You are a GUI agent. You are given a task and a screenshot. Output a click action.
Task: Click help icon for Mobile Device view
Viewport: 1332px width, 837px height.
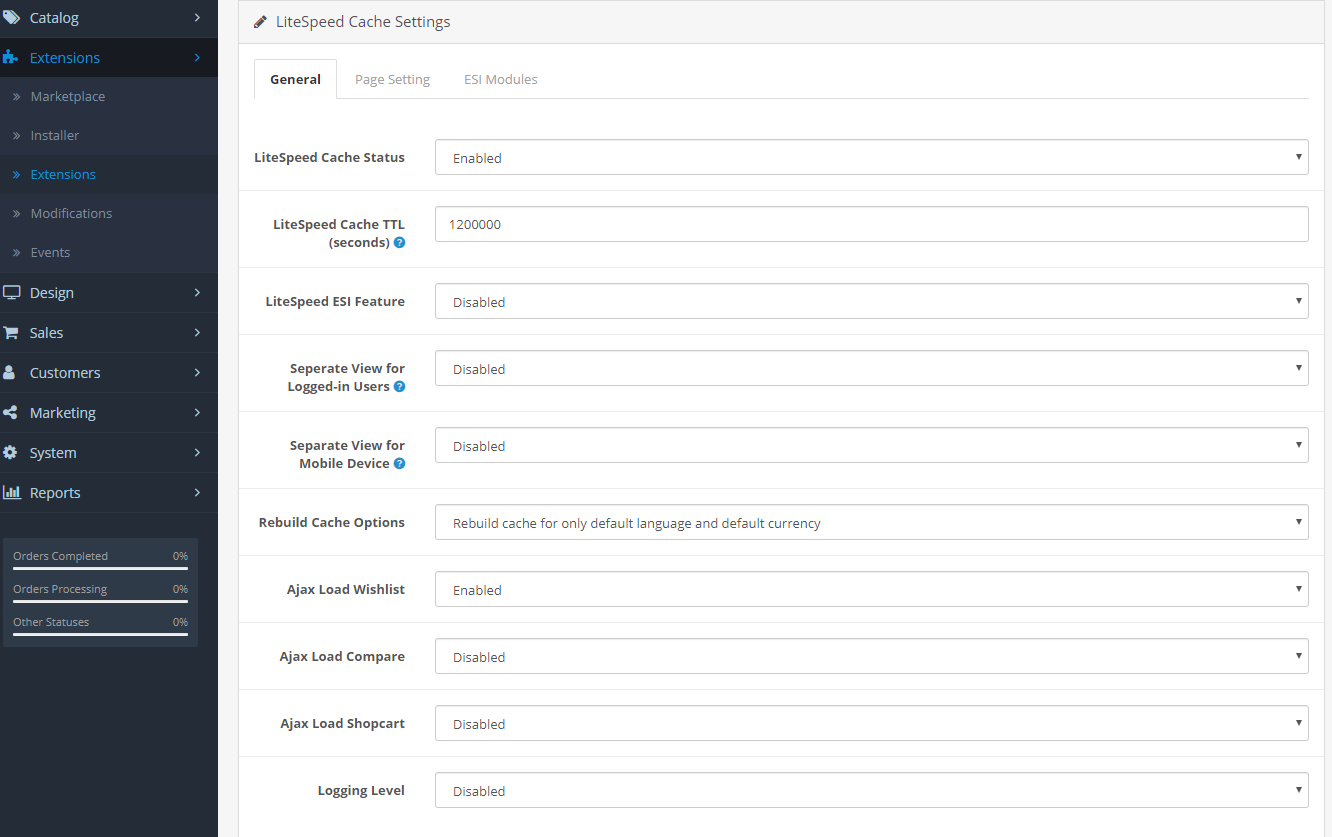pyautogui.click(x=399, y=464)
